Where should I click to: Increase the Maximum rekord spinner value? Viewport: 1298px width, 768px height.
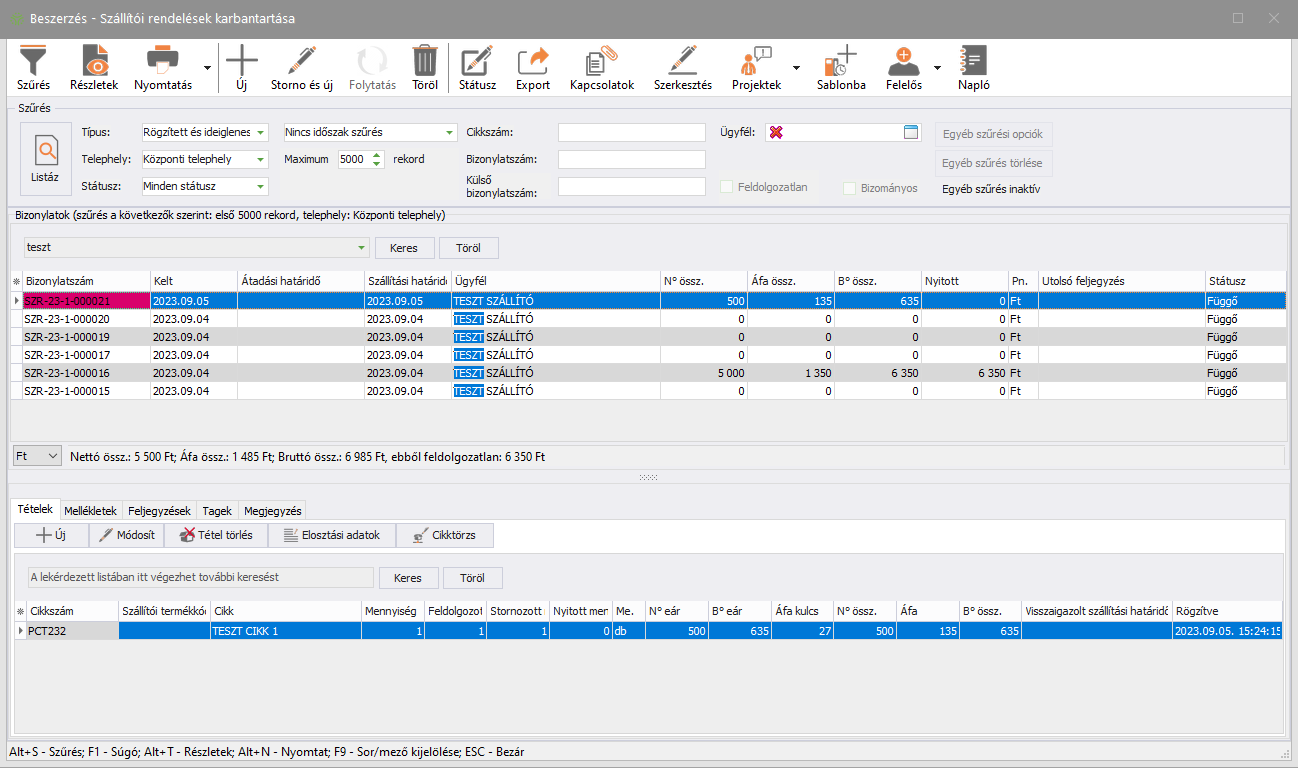[377, 154]
